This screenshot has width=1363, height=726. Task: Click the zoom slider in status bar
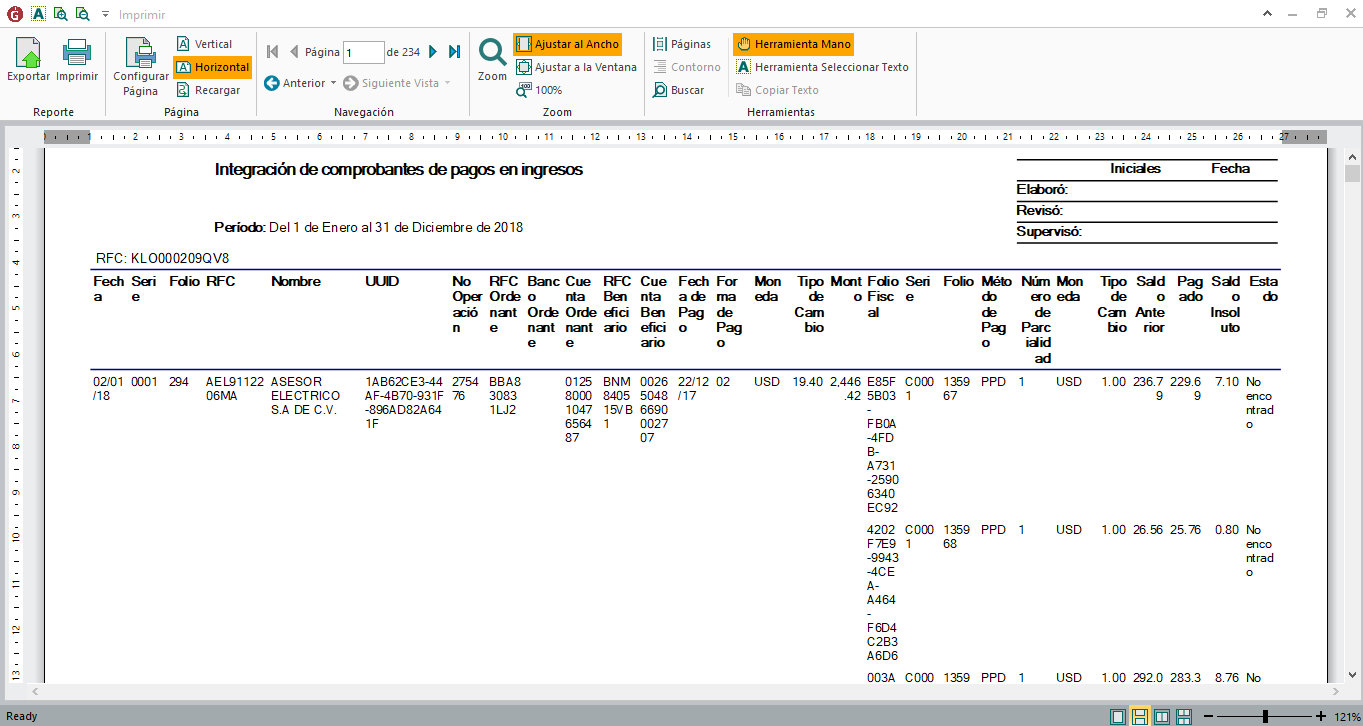point(1265,716)
